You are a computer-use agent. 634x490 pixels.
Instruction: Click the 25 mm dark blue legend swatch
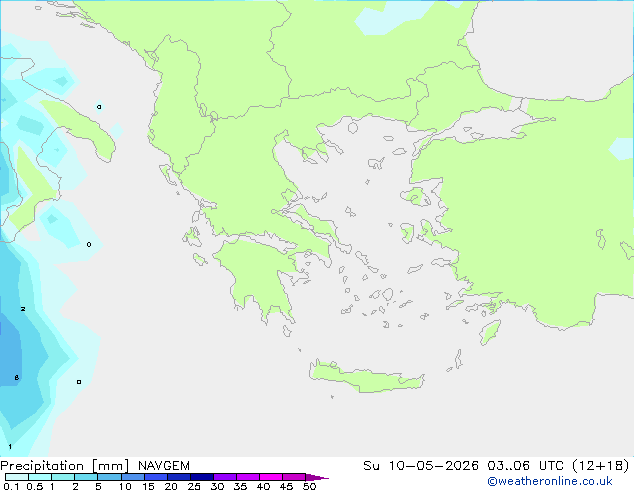(202, 477)
